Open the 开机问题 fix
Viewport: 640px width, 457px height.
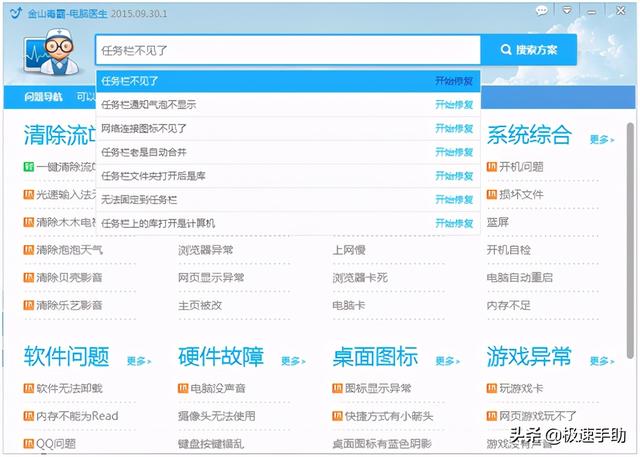(521, 166)
